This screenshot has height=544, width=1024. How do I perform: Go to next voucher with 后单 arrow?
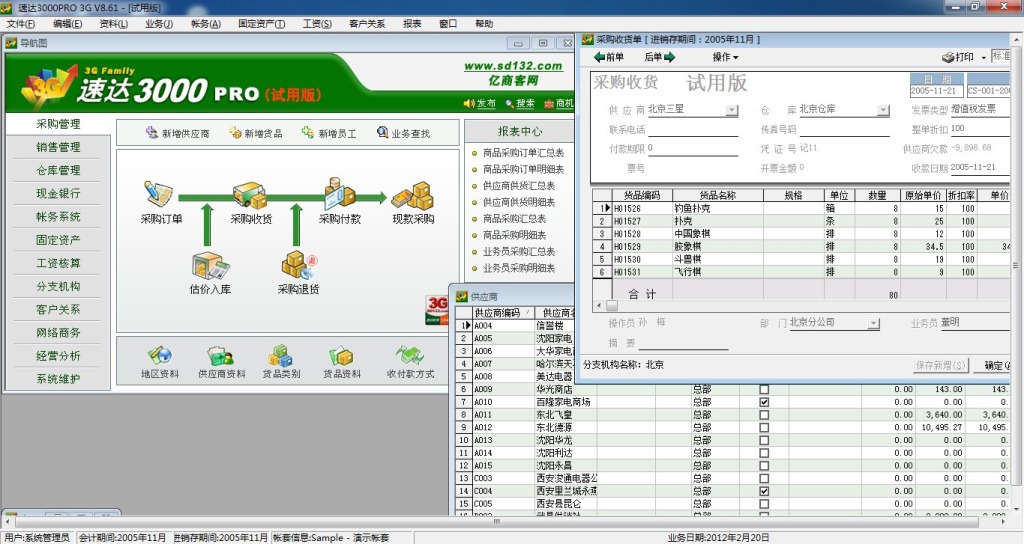(x=669, y=57)
